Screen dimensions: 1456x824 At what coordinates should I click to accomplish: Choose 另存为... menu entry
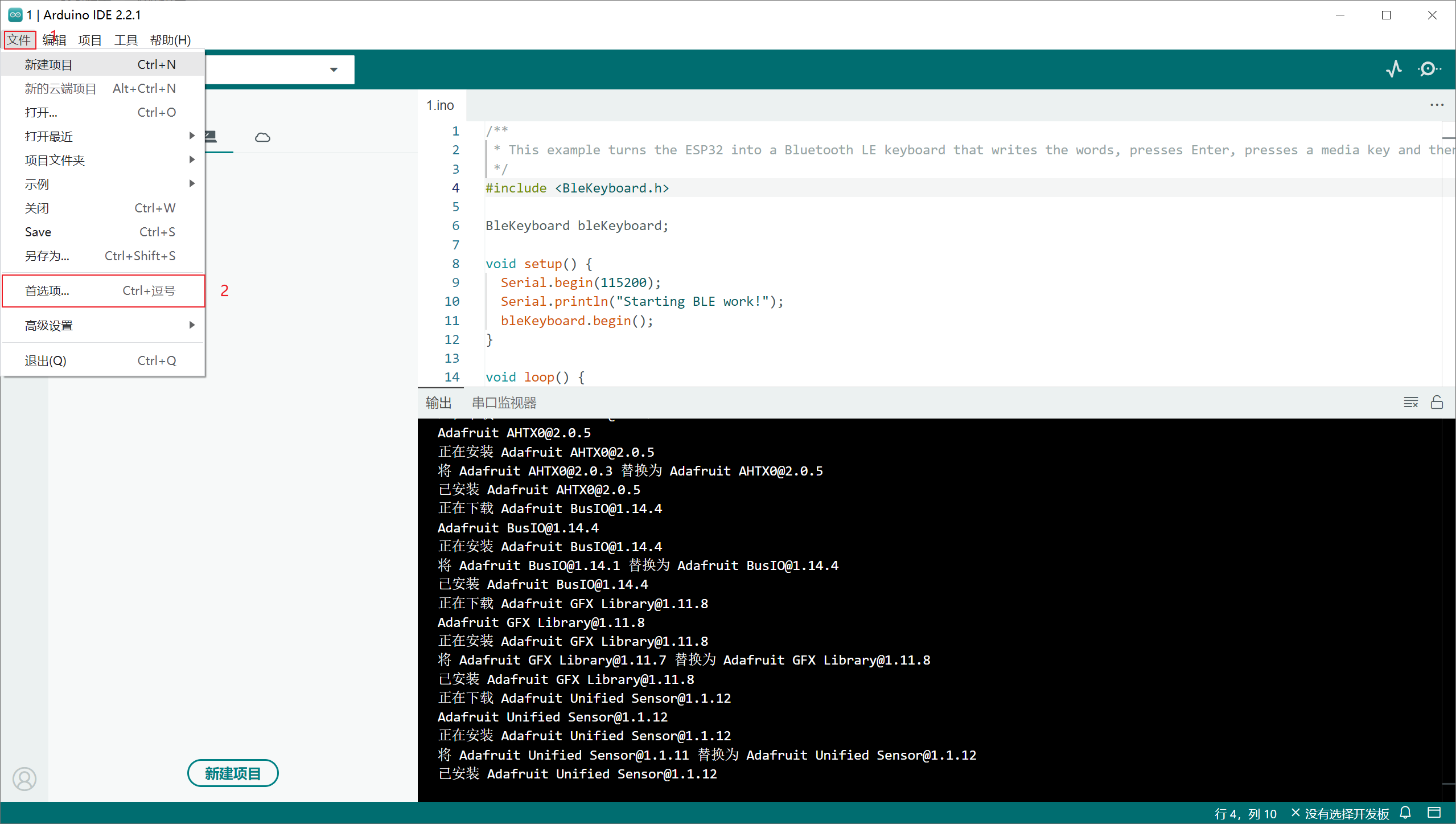[x=103, y=256]
